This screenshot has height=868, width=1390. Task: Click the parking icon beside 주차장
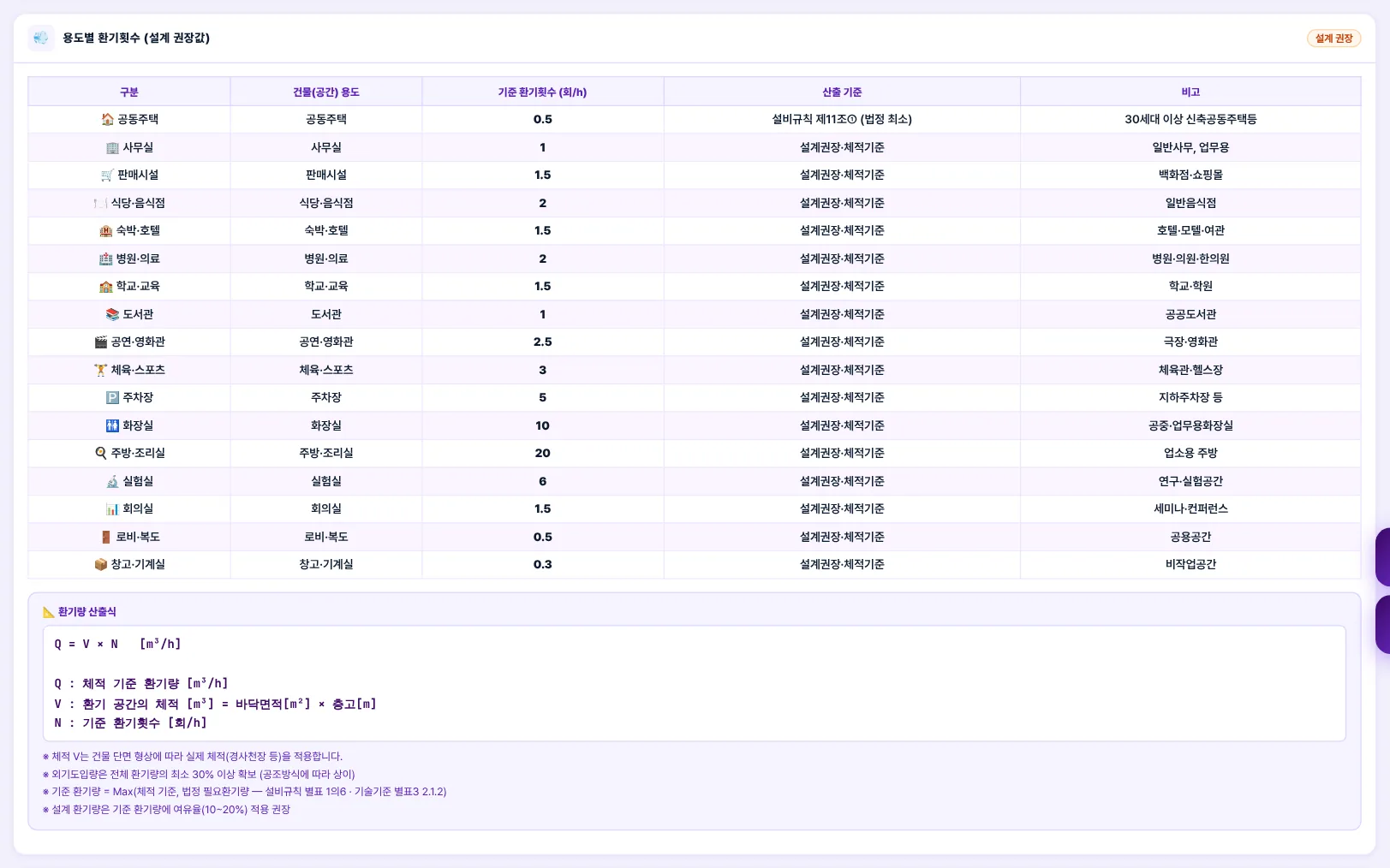point(112,398)
